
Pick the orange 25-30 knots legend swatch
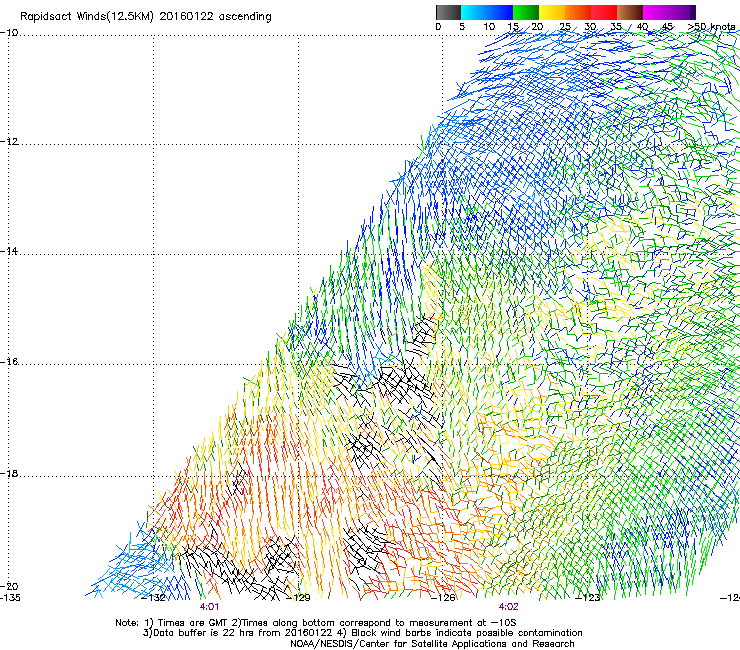point(578,12)
